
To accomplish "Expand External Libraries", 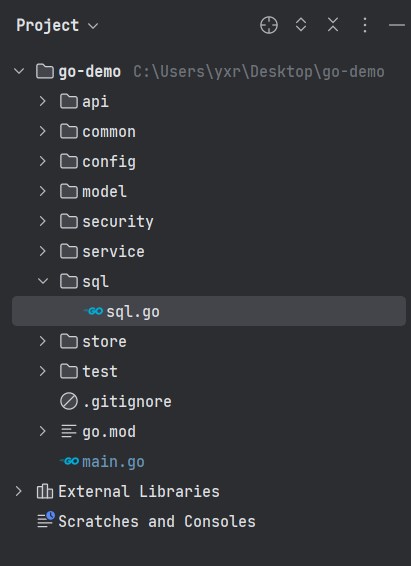I will (x=18, y=491).
